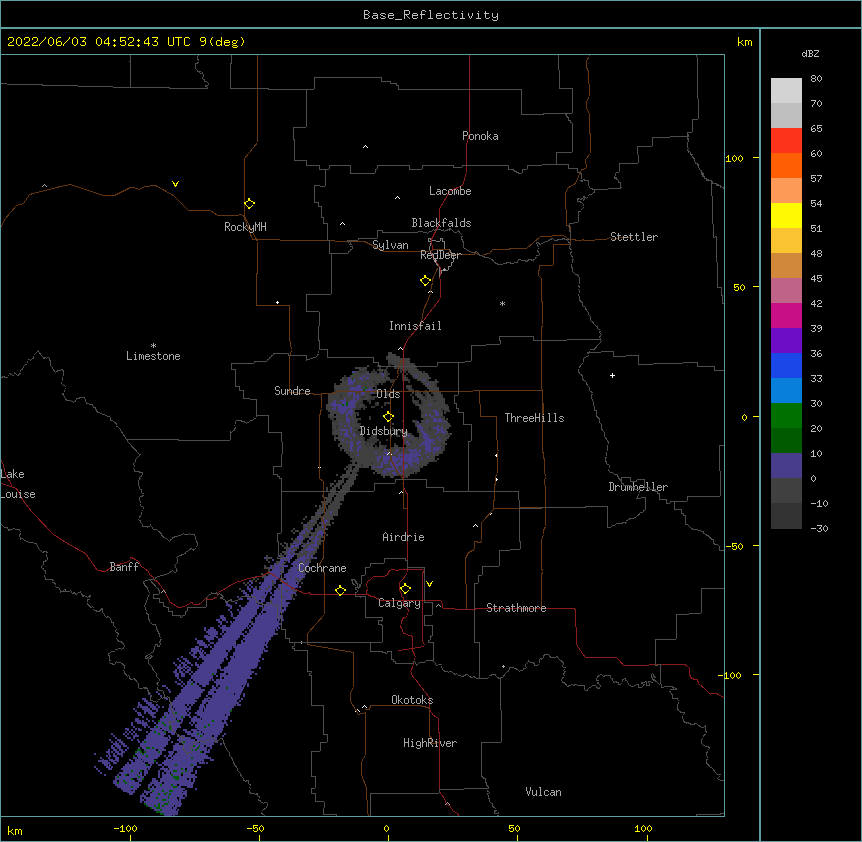Select the km unit label at top right
This screenshot has height=842, width=862.
(745, 42)
